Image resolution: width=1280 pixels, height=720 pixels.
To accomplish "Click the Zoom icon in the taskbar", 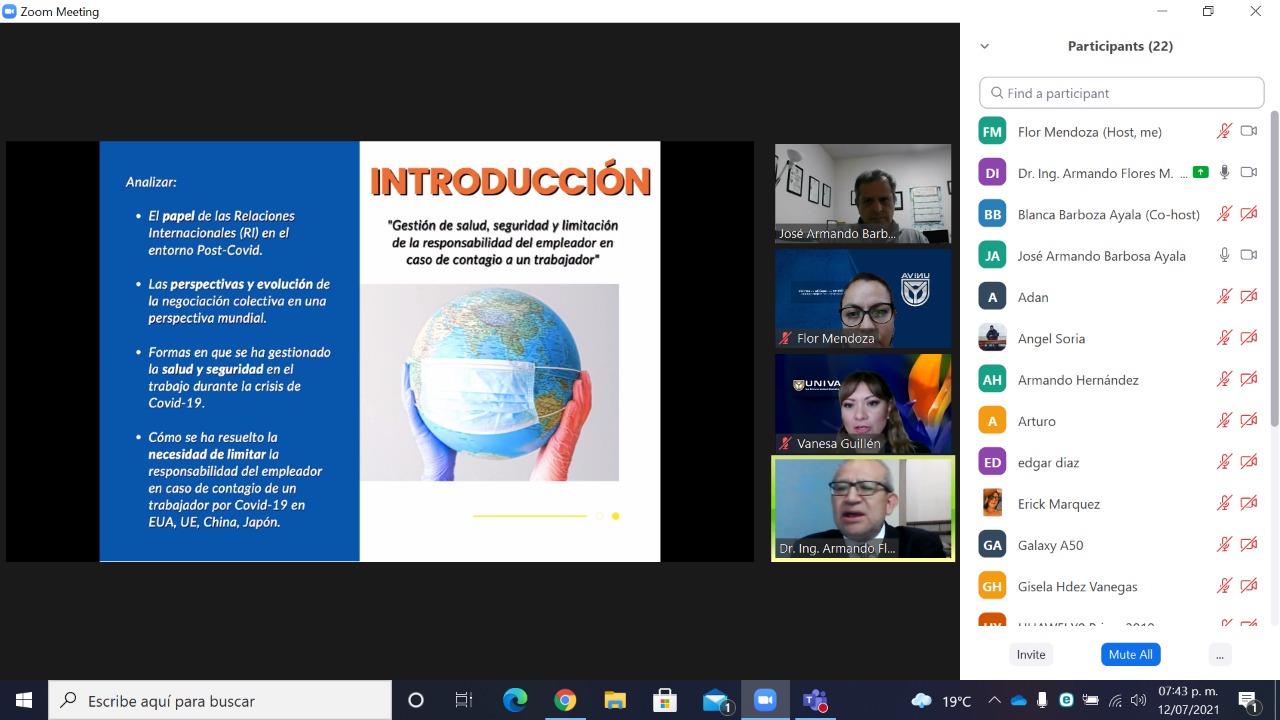I will [x=765, y=701].
